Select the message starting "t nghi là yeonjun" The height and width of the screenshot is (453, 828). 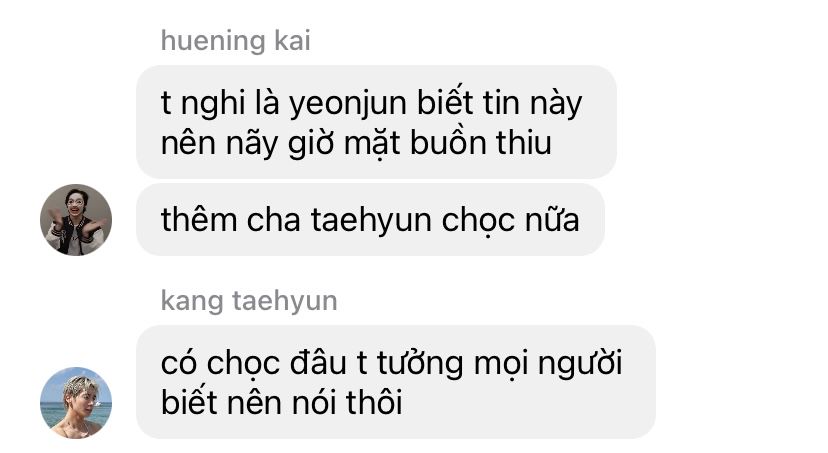377,122
